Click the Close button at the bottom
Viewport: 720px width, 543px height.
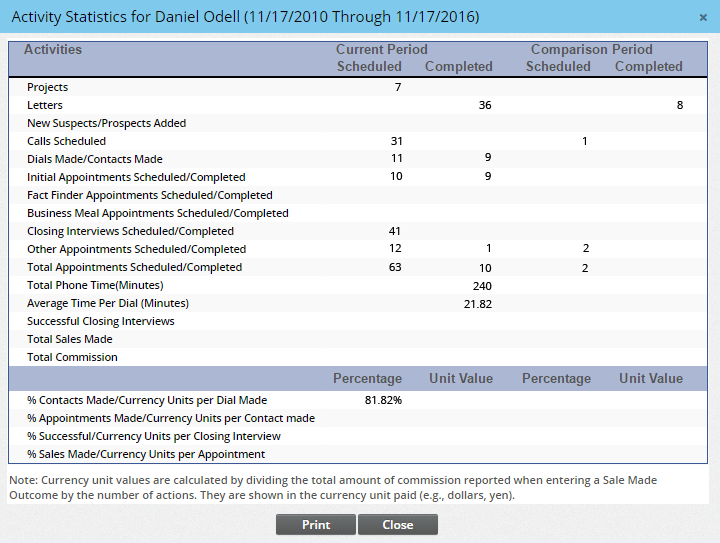pyautogui.click(x=397, y=525)
